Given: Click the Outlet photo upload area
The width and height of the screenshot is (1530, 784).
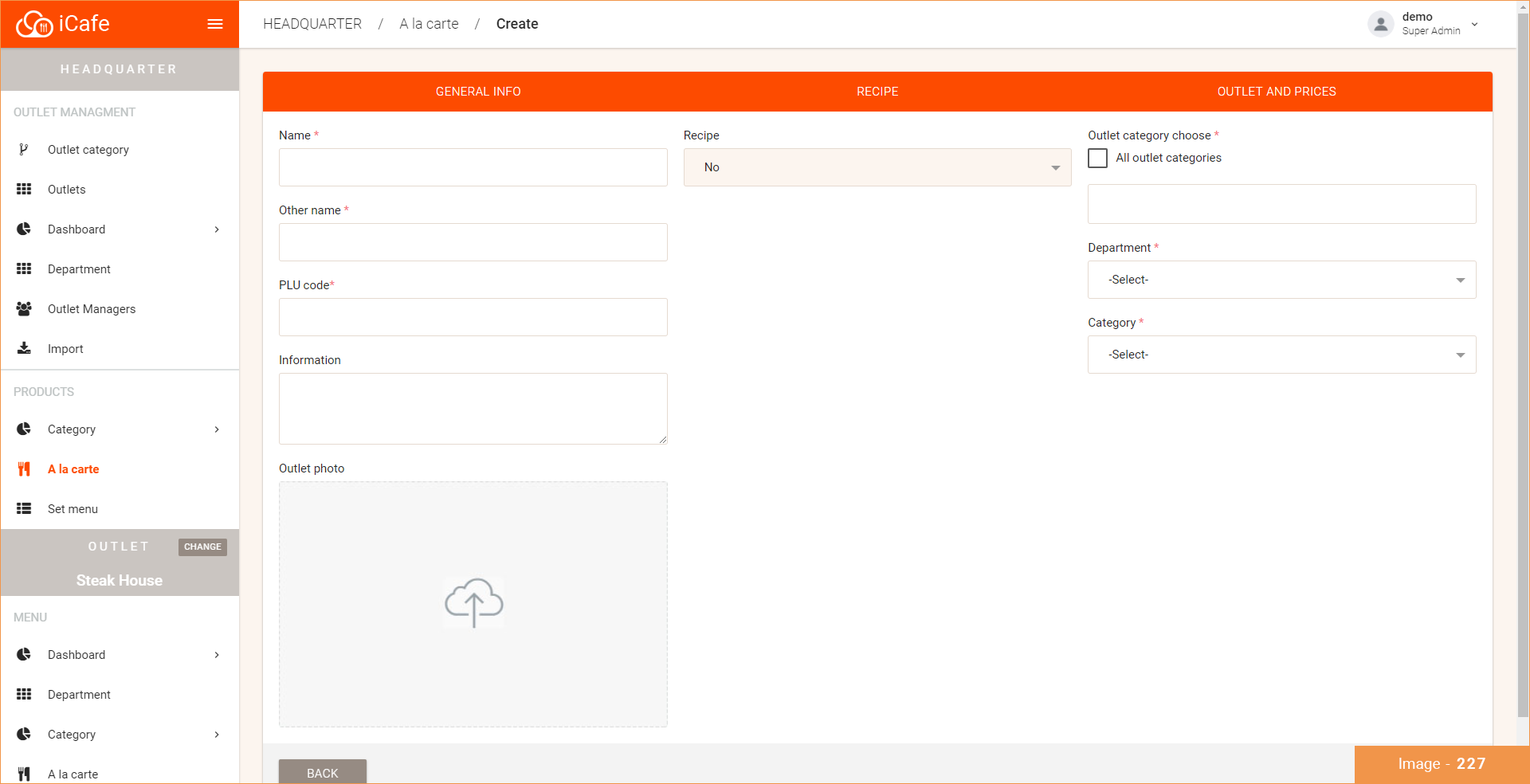Looking at the screenshot, I should [x=473, y=604].
